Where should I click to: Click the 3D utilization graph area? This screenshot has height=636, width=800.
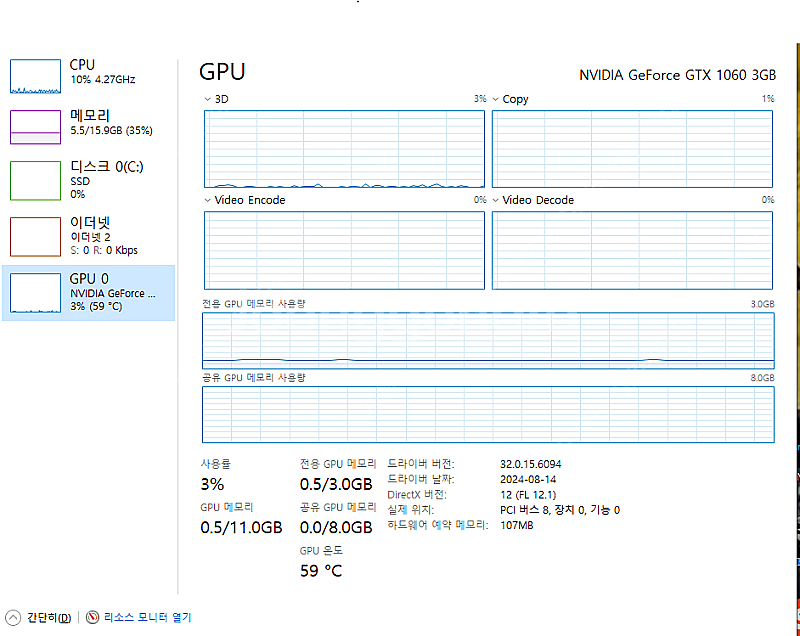click(344, 148)
